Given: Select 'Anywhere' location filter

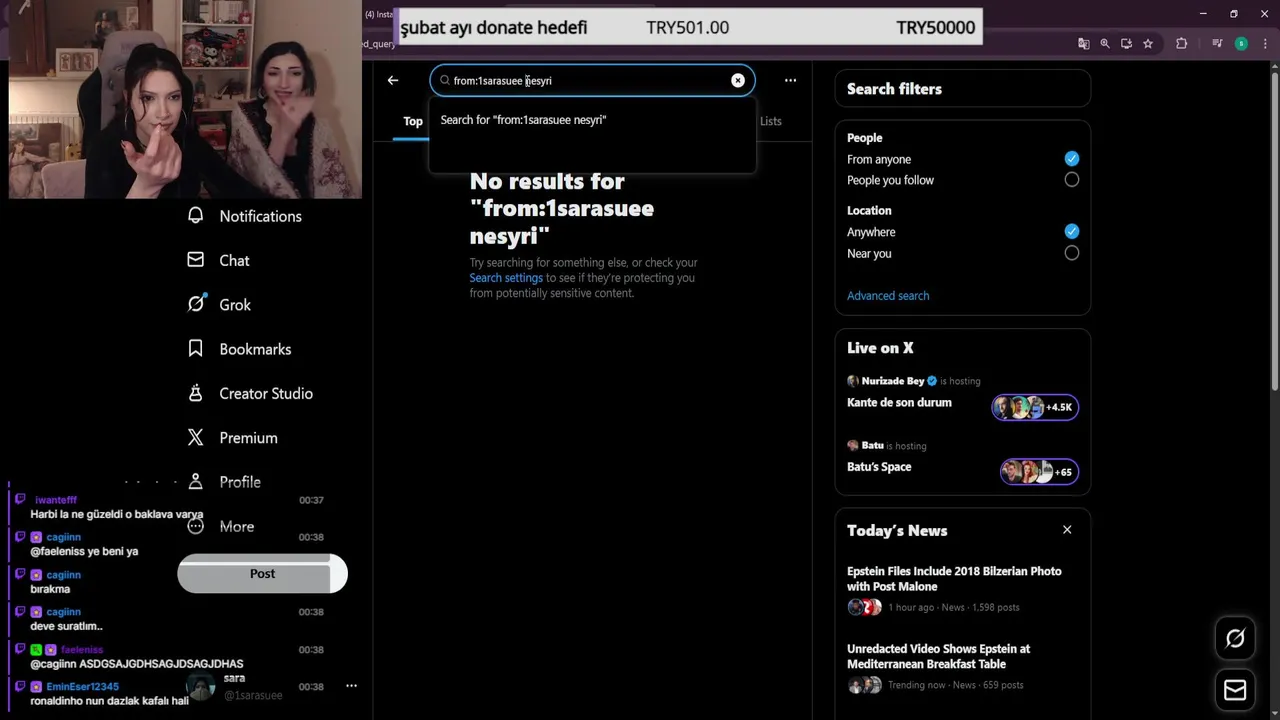Looking at the screenshot, I should pyautogui.click(x=1072, y=232).
